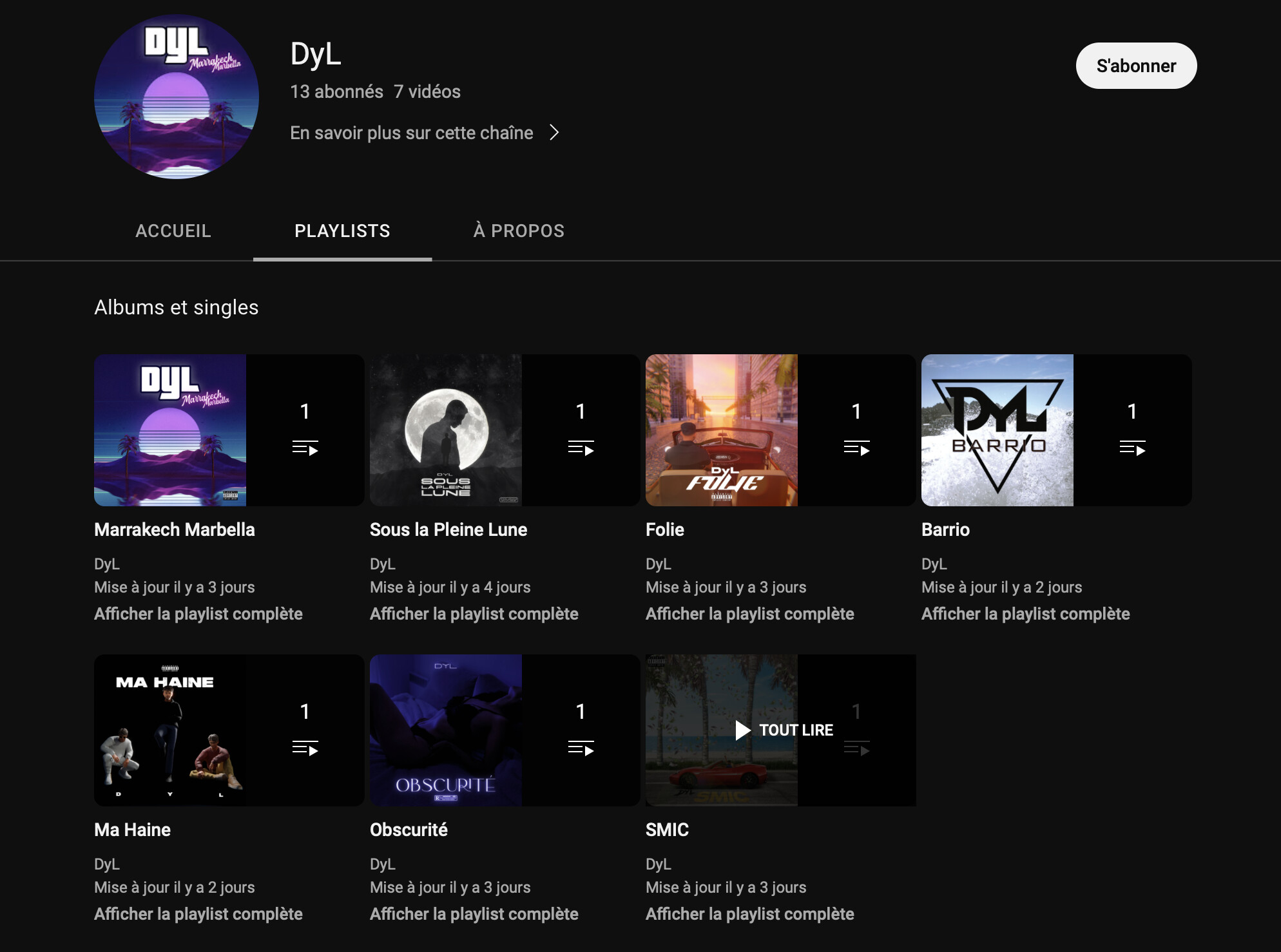Viewport: 1281px width, 952px height.
Task: Click DyL artist link under Ma Haine
Action: click(x=107, y=864)
